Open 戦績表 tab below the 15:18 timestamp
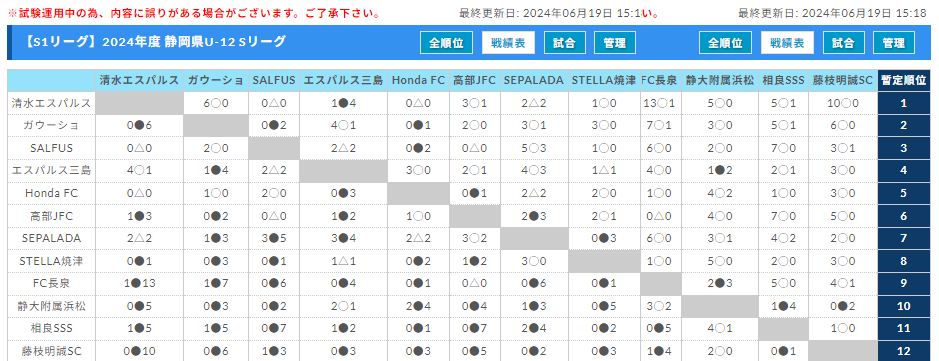Screen dimensions: 939x361 coord(787,43)
